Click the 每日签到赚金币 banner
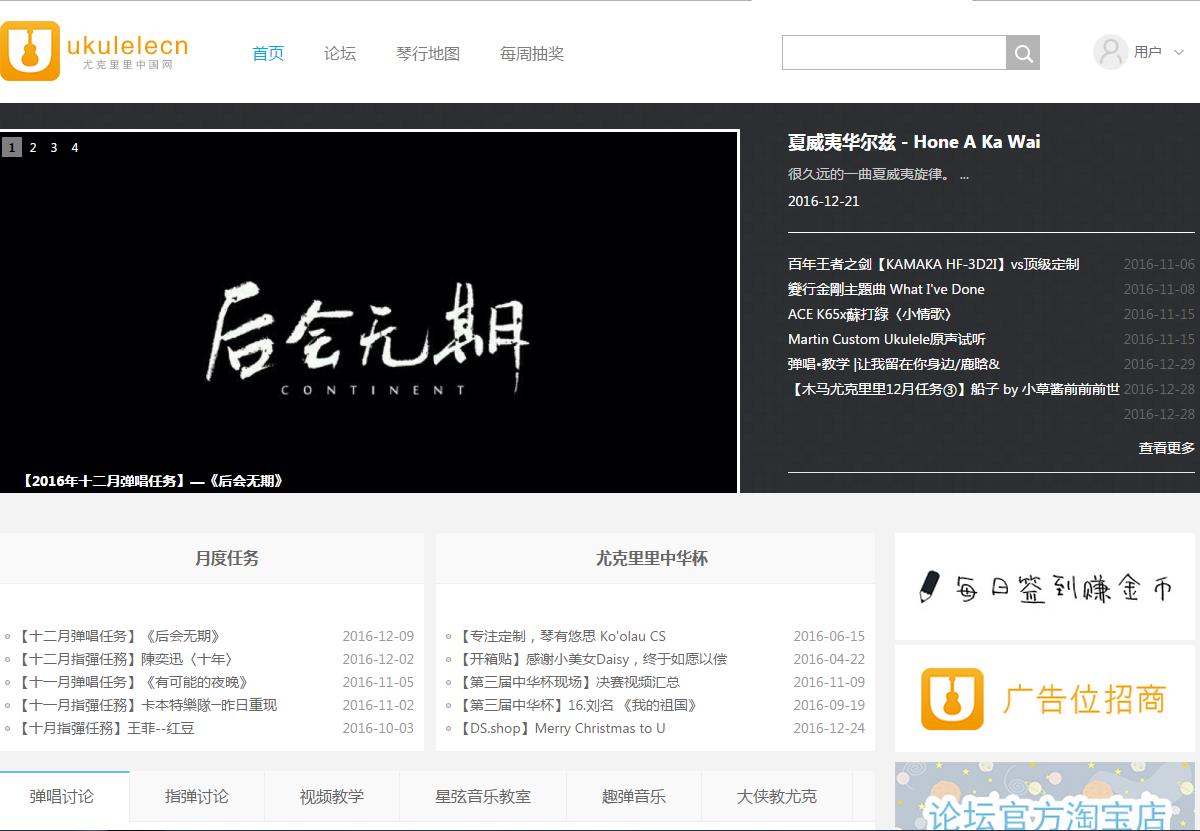The image size is (1200, 831). [1045, 586]
